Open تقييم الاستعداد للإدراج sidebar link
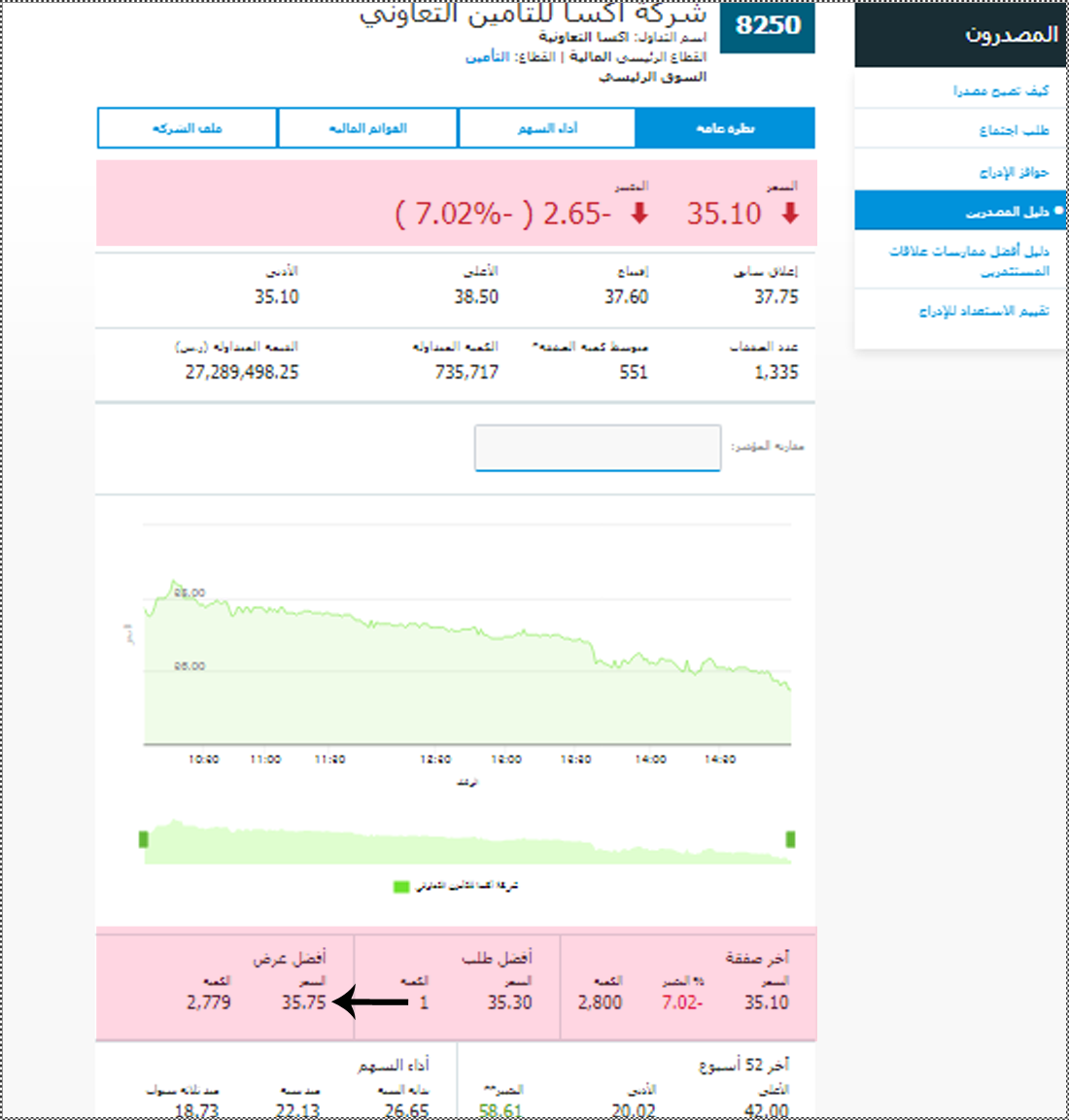This screenshot has height=1120, width=1069. tap(983, 311)
